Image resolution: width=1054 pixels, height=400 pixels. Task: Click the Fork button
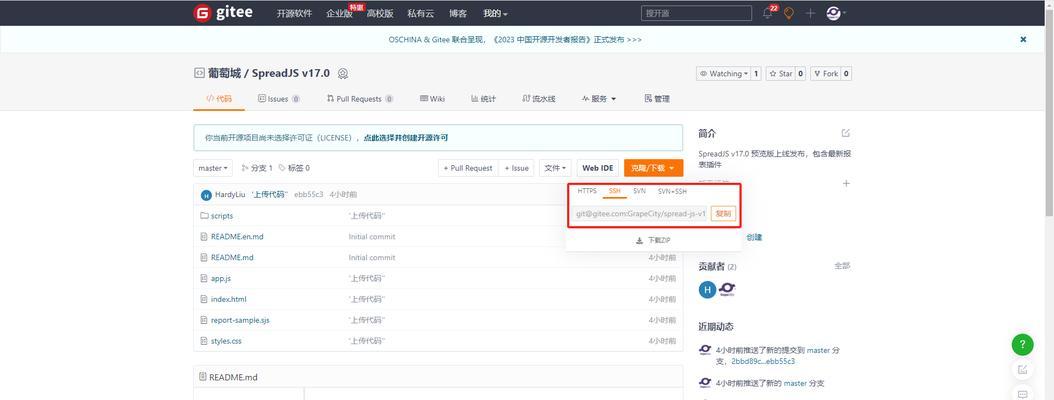[x=825, y=74]
